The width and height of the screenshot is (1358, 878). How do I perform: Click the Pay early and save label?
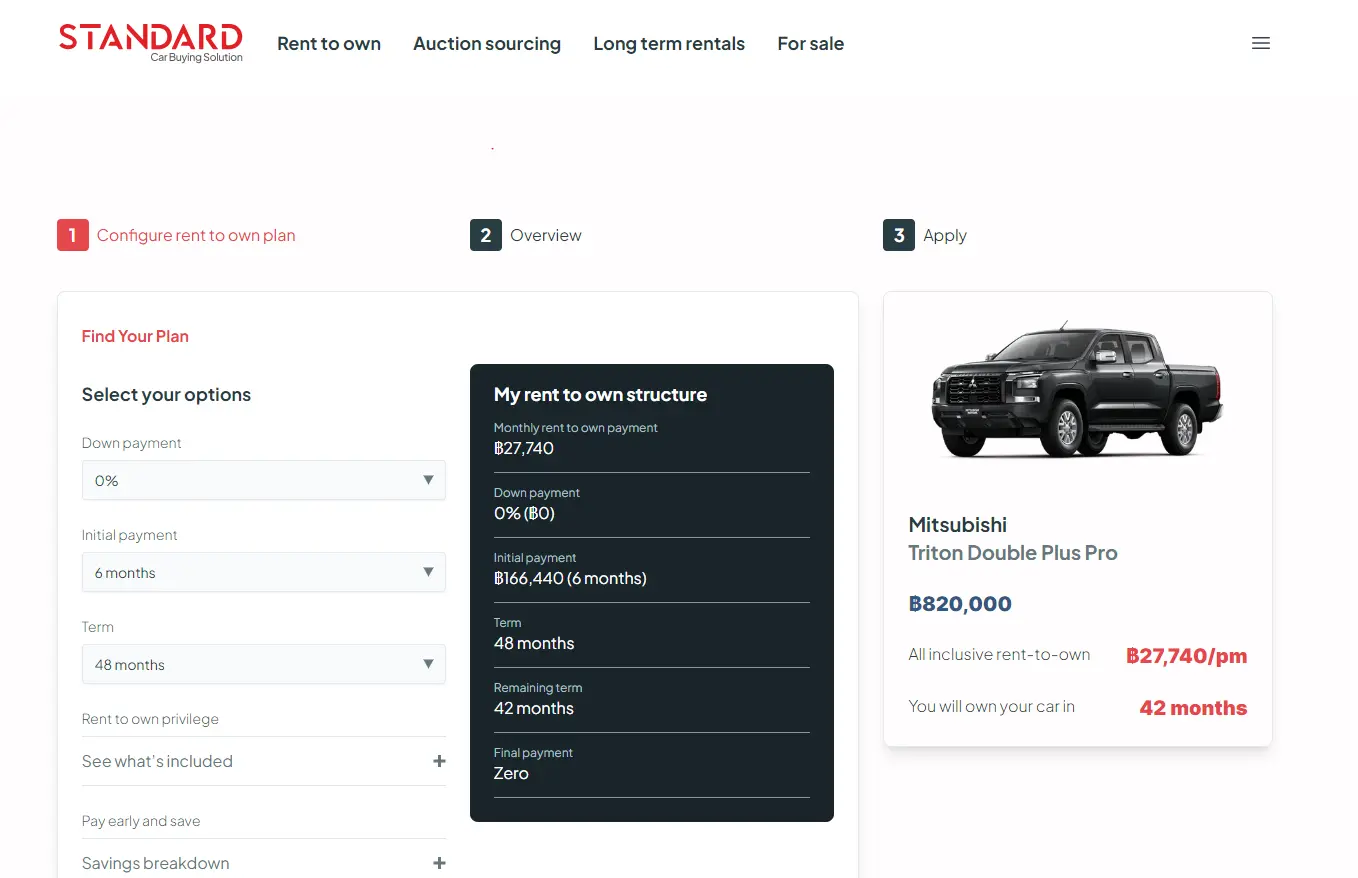pyautogui.click(x=141, y=821)
